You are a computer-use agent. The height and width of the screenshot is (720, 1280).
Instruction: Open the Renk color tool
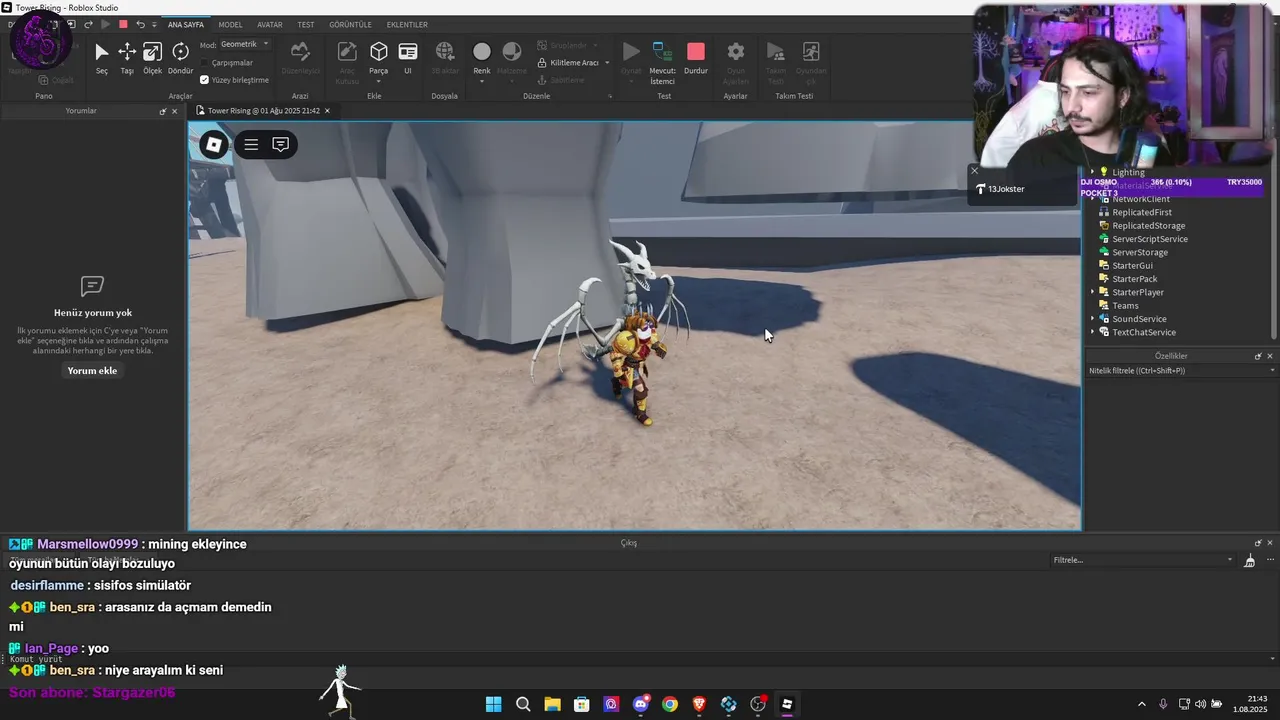coord(482,58)
